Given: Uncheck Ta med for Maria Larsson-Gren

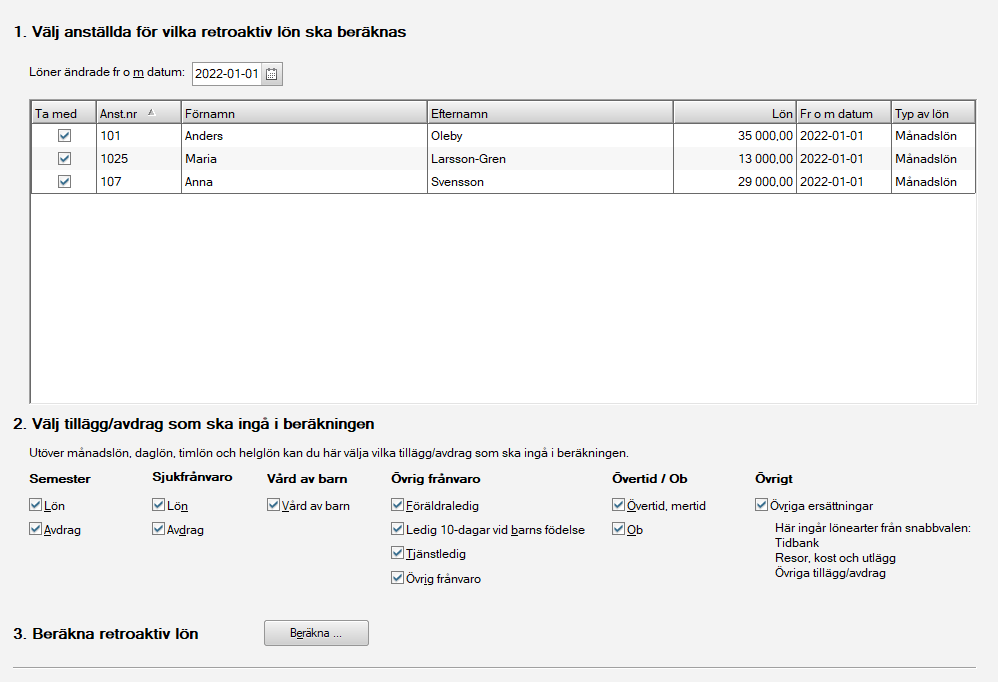Looking at the screenshot, I should [x=64, y=158].
